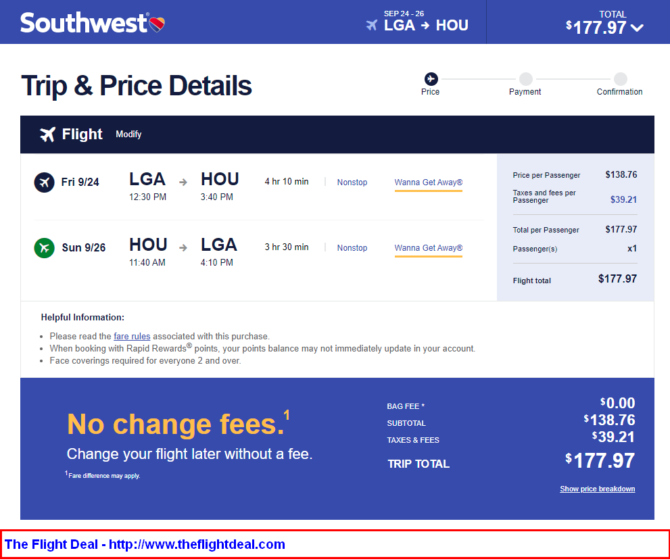Expand Show price breakdown
Screen dimensions: 670x559
[597, 489]
